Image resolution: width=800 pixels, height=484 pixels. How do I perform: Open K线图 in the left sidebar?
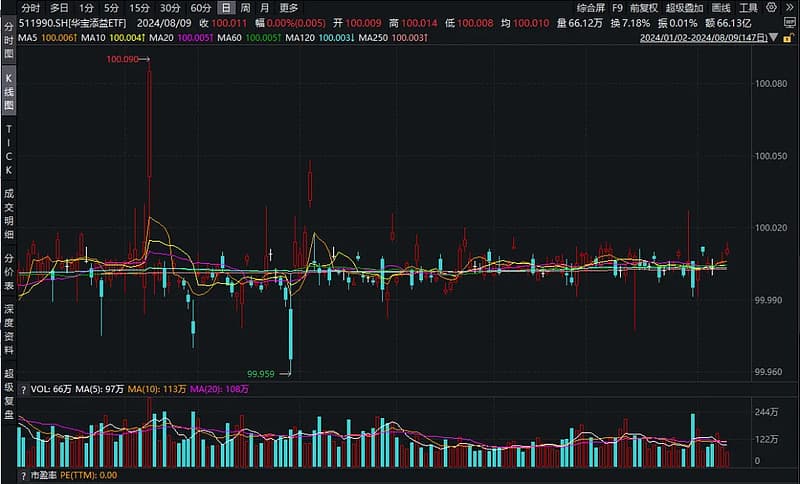click(x=9, y=92)
